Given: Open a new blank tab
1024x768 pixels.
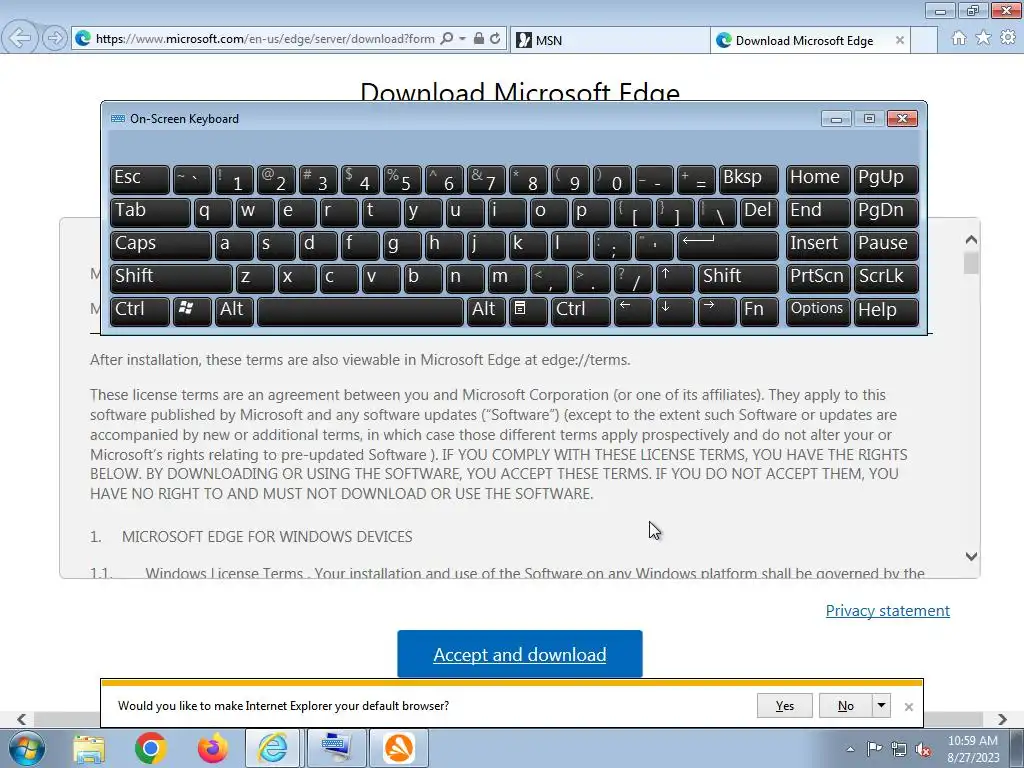Looking at the screenshot, I should tap(923, 40).
